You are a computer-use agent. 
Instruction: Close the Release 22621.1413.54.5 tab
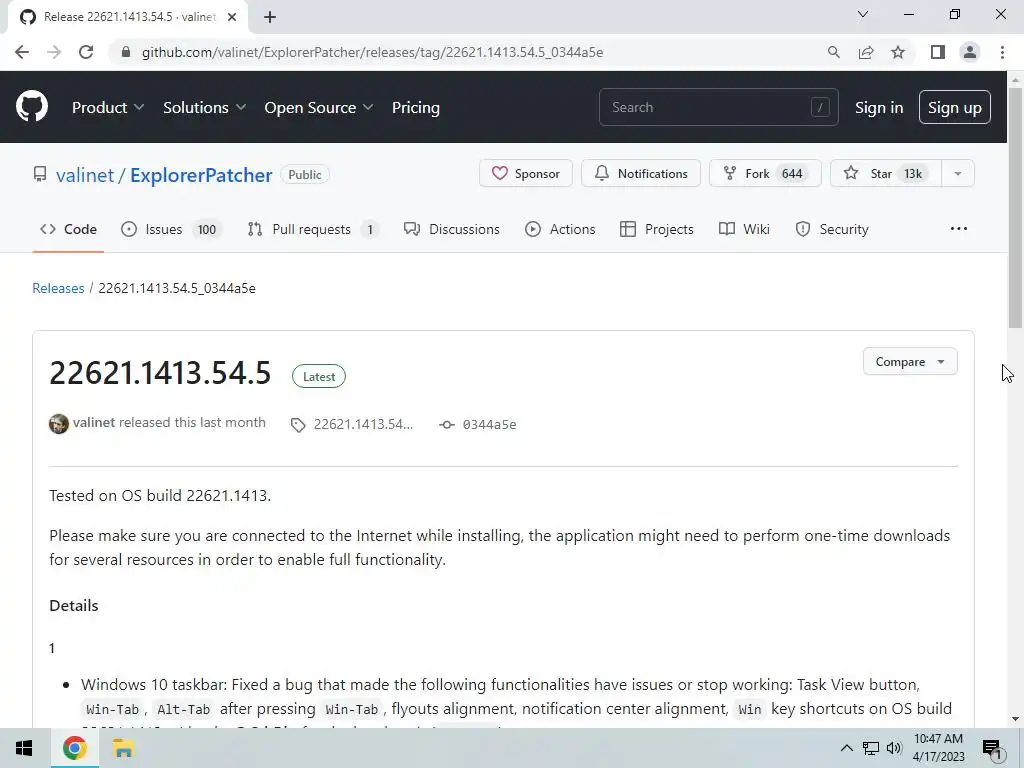[x=232, y=17]
